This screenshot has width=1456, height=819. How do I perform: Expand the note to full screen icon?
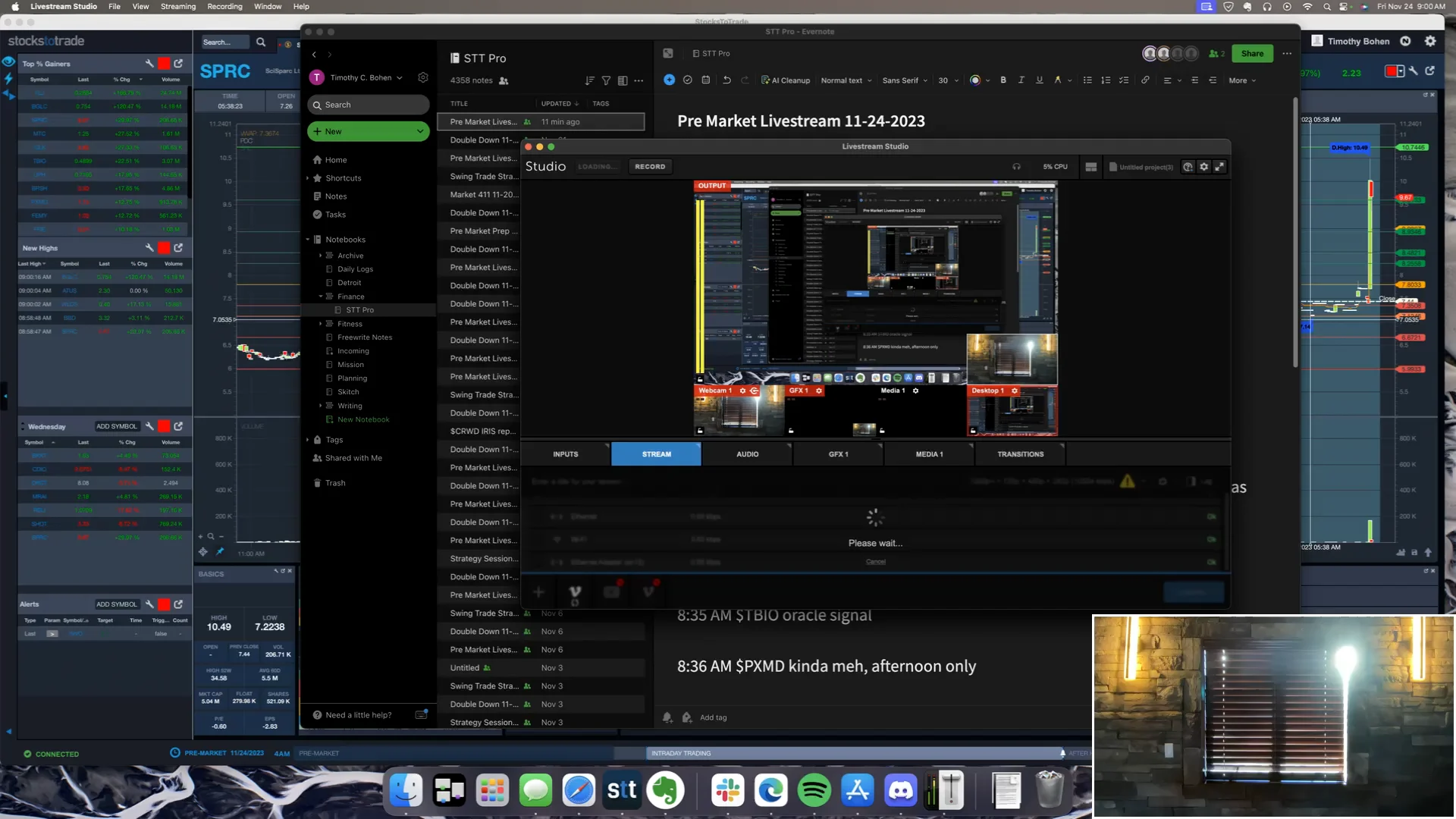(x=668, y=53)
